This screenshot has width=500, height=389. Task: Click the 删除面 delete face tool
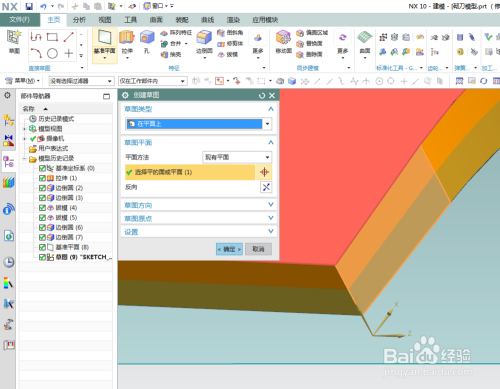click(309, 54)
